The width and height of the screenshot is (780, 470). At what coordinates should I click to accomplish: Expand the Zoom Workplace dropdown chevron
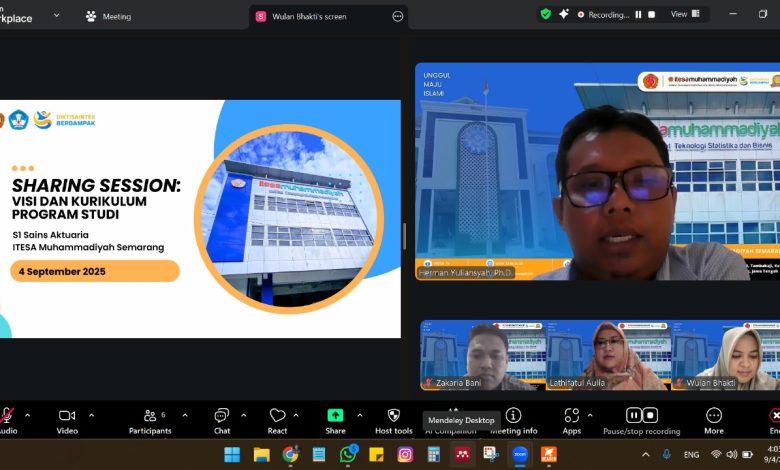57,15
